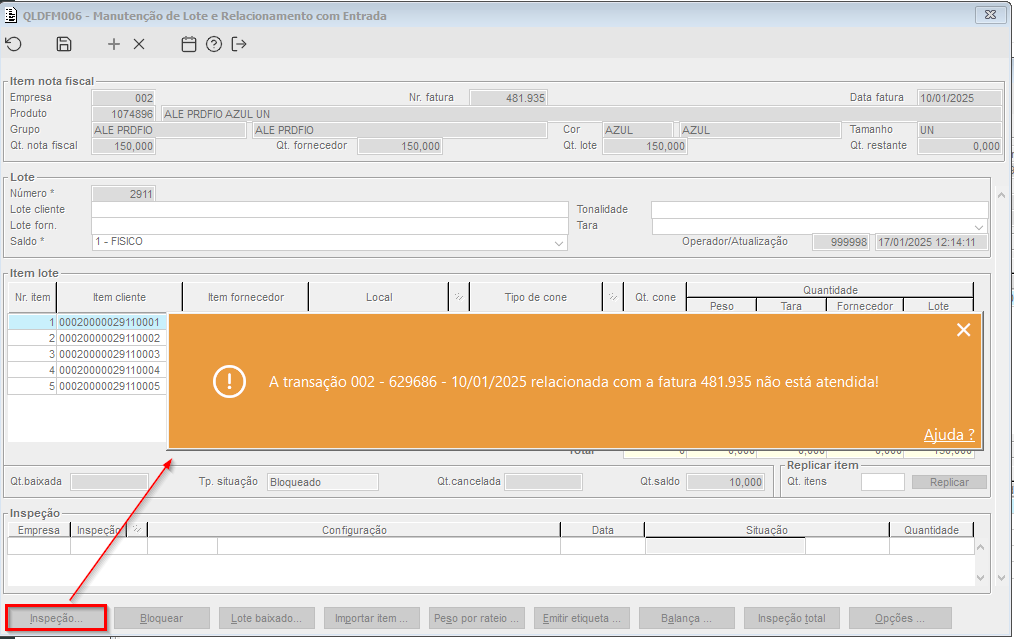Click the Balança ... button
1014x639 pixels.
tap(686, 618)
